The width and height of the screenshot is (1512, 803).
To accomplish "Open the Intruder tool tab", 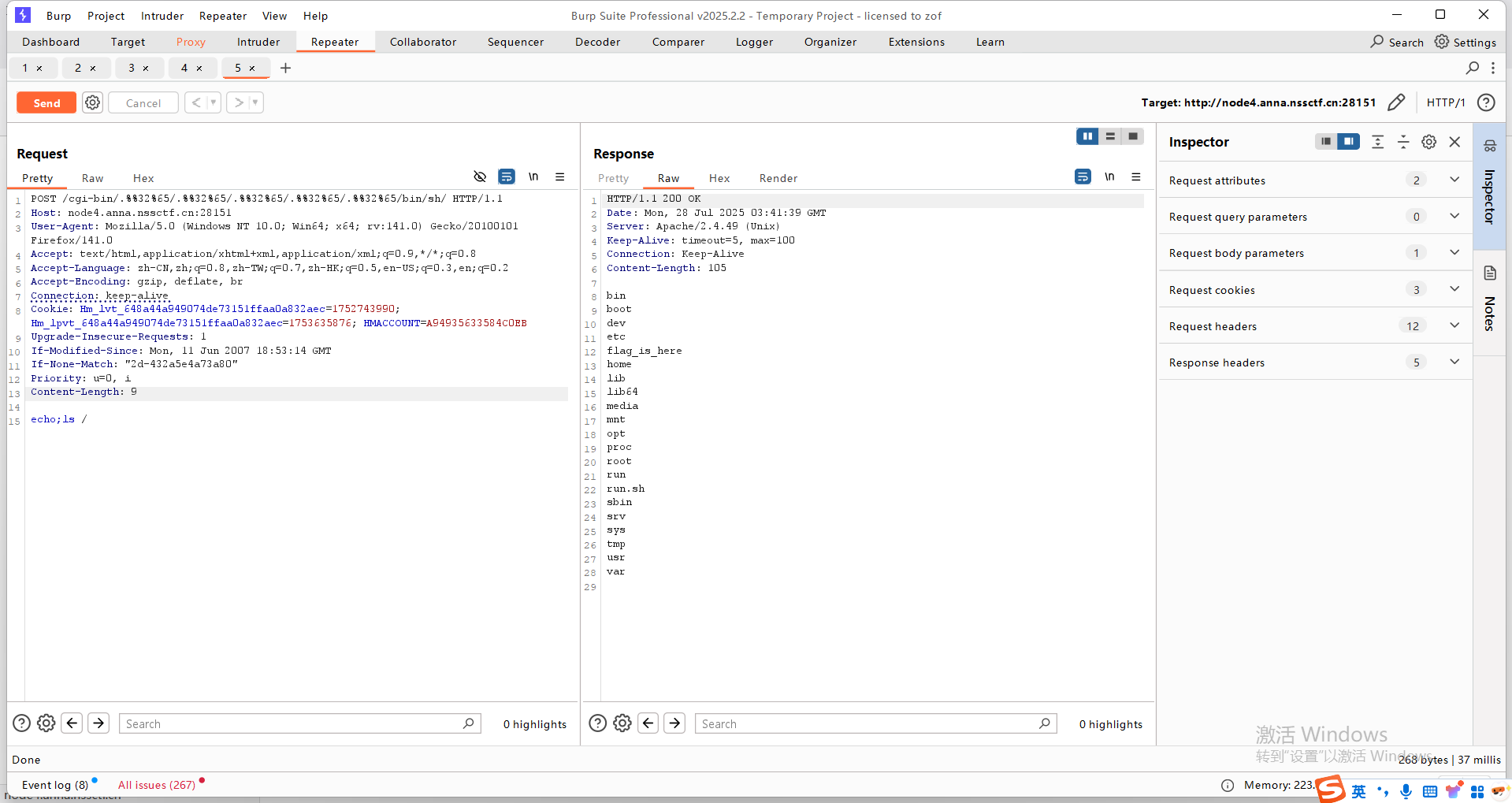I will [258, 42].
